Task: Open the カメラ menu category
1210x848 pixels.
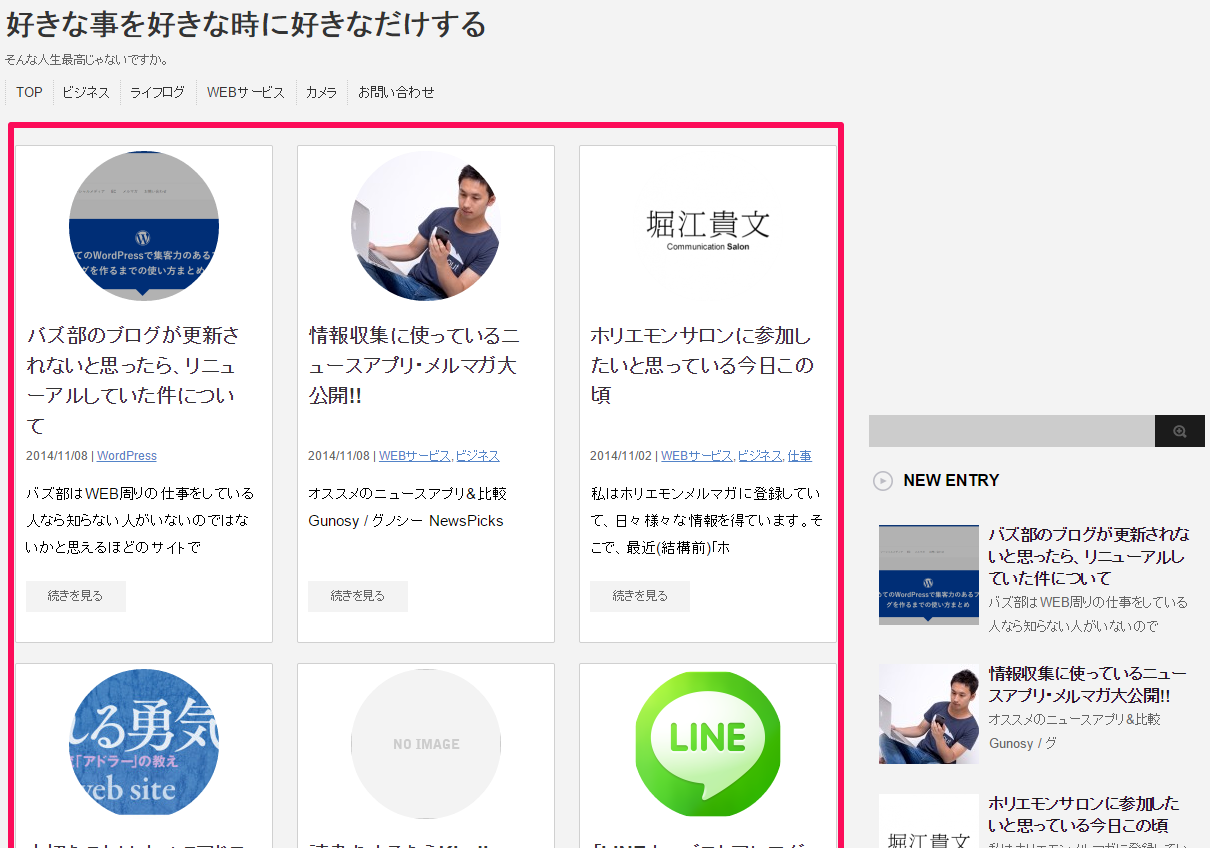Action: click(321, 92)
